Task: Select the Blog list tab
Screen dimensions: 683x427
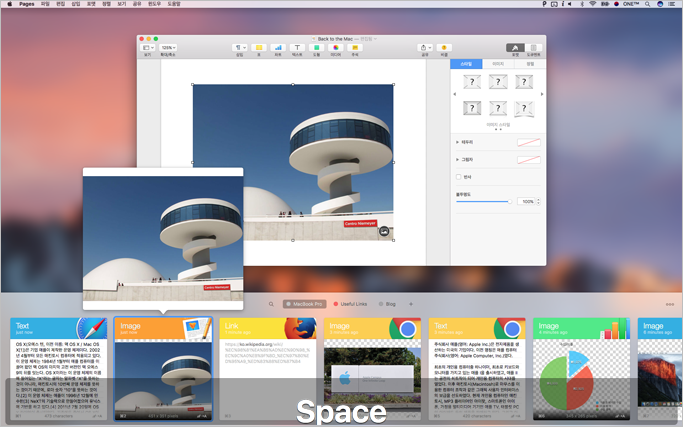Action: point(387,304)
